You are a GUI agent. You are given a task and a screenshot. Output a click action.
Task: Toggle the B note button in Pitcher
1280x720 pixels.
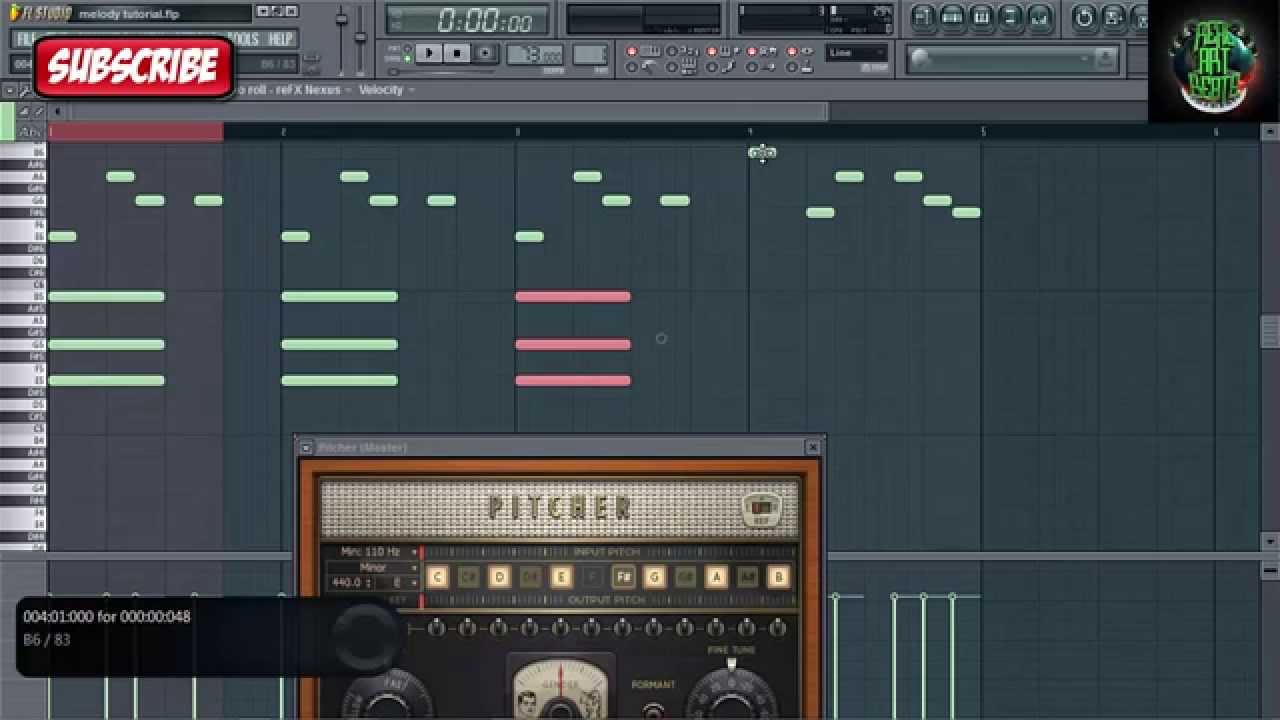[778, 577]
